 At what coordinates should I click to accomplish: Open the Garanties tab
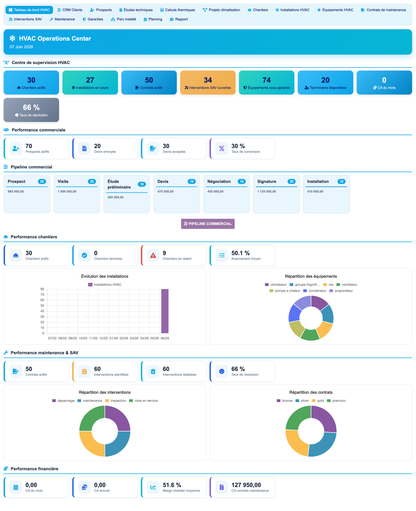click(93, 19)
